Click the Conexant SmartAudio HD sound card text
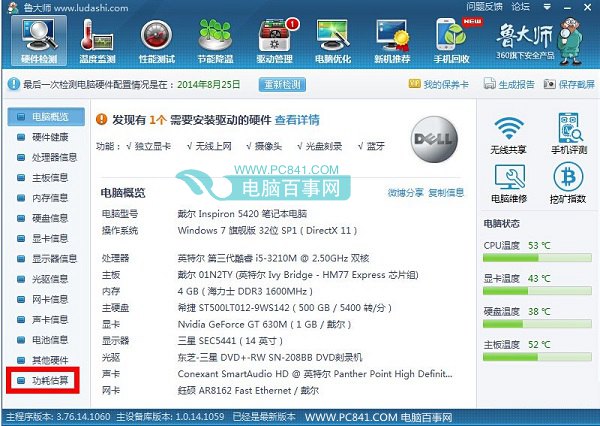 tap(315, 374)
